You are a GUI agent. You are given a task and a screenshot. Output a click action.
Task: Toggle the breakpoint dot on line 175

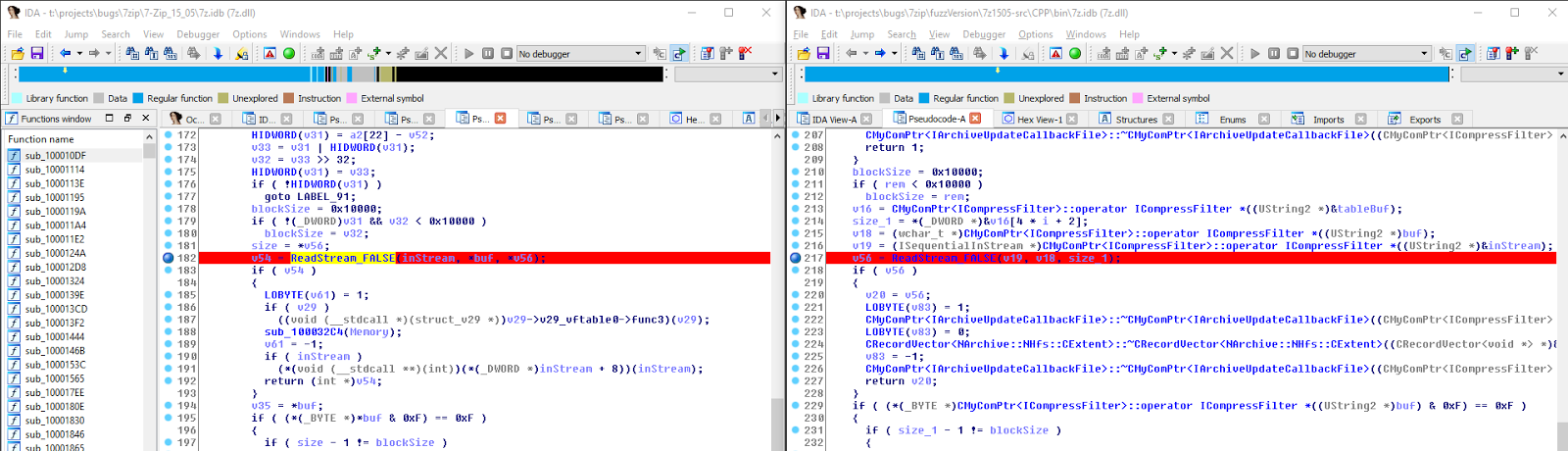pos(169,172)
